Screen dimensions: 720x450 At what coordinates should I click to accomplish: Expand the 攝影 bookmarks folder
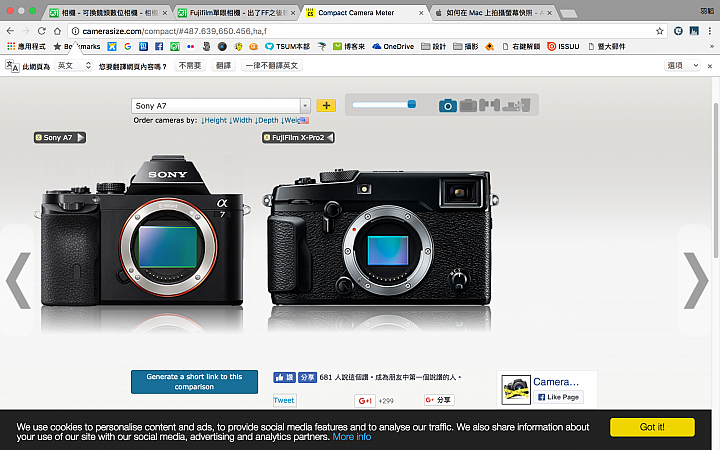click(466, 46)
